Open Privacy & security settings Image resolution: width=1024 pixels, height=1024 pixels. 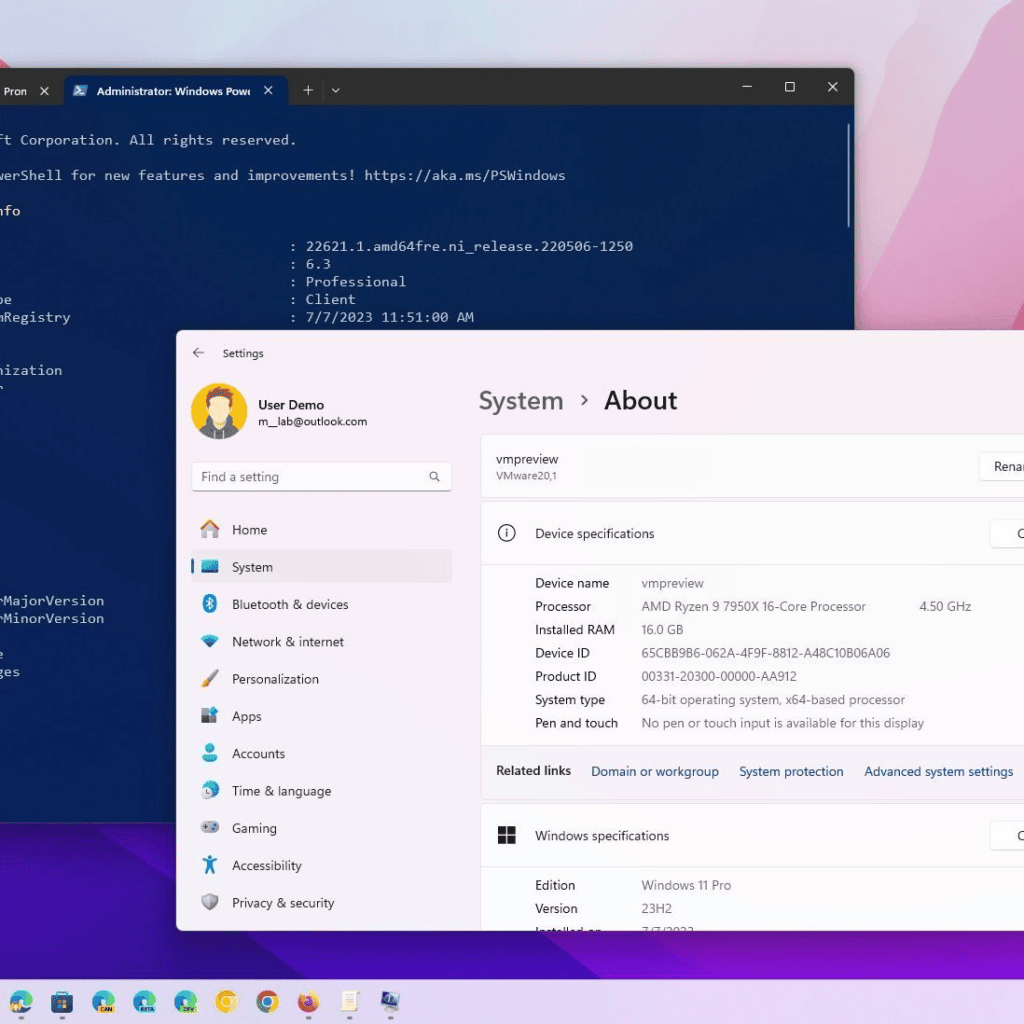pos(283,902)
